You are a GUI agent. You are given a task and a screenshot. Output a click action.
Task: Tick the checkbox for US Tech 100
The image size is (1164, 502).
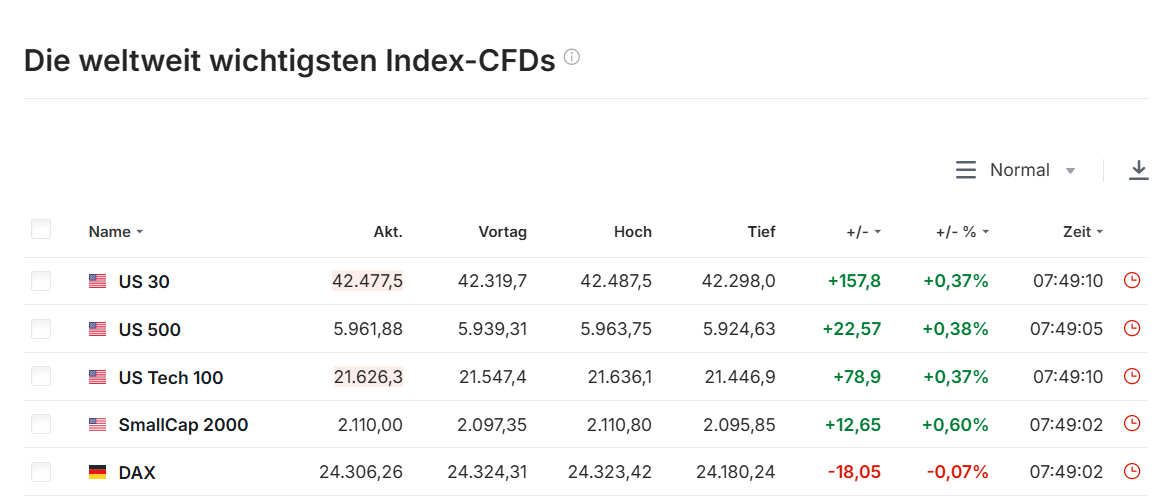pyautogui.click(x=41, y=377)
